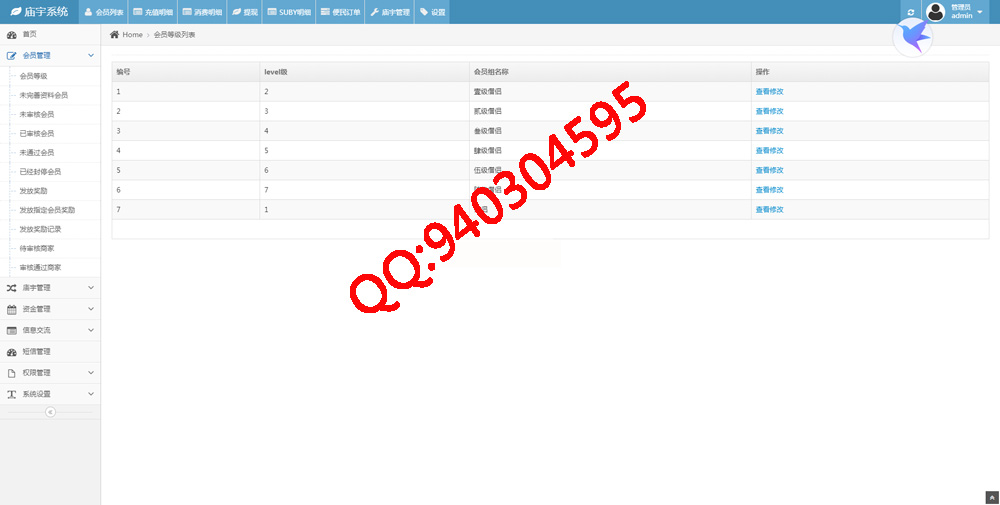Open 首页 dashboard in sidebar

(30, 35)
